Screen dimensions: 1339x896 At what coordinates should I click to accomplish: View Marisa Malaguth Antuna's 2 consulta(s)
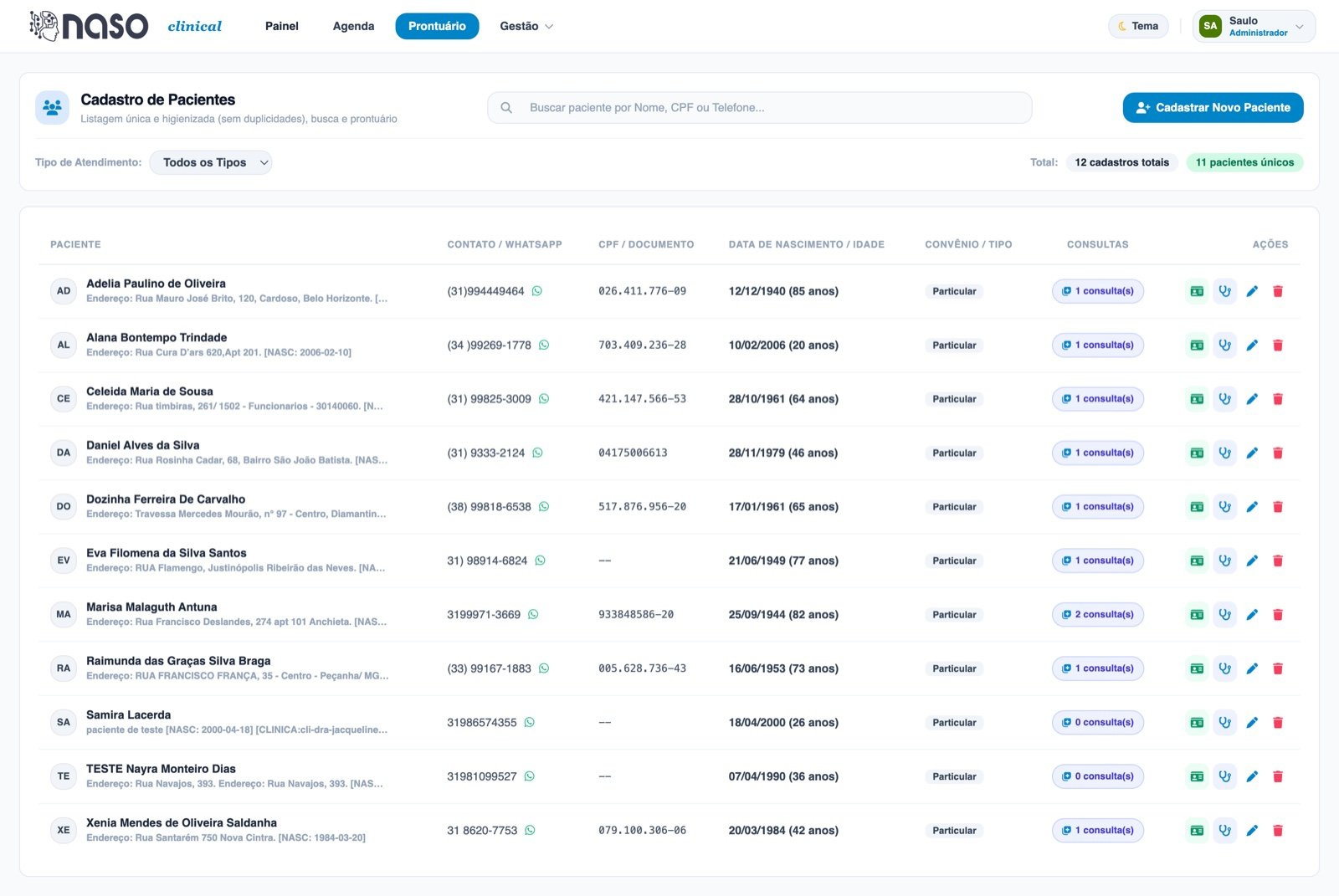[1098, 615]
